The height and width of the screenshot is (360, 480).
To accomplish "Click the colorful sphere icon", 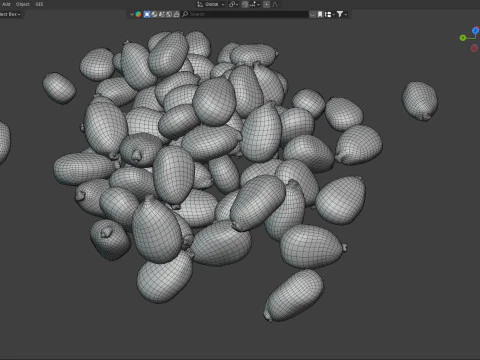I will coord(138,14).
